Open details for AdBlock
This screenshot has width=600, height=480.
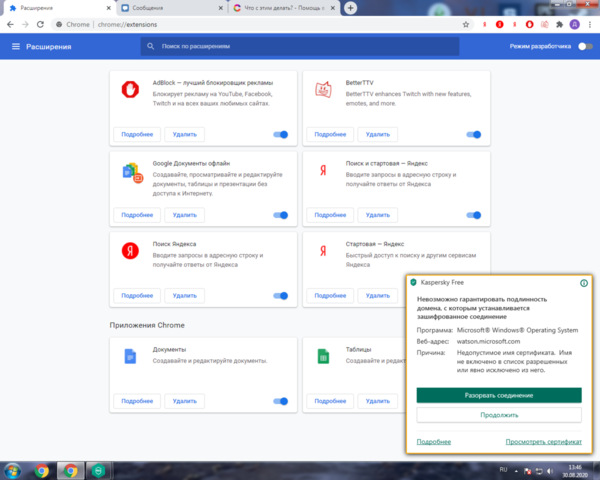[x=137, y=134]
